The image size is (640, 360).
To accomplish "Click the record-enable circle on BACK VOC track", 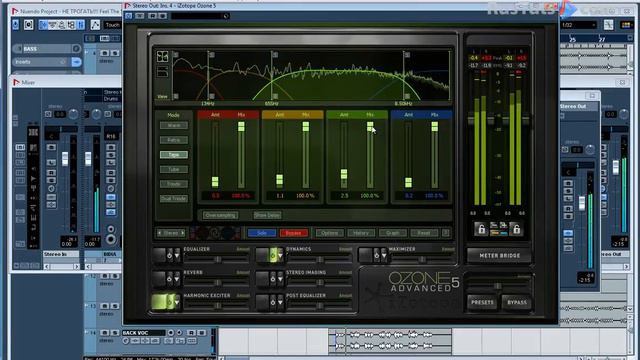I will [171, 333].
